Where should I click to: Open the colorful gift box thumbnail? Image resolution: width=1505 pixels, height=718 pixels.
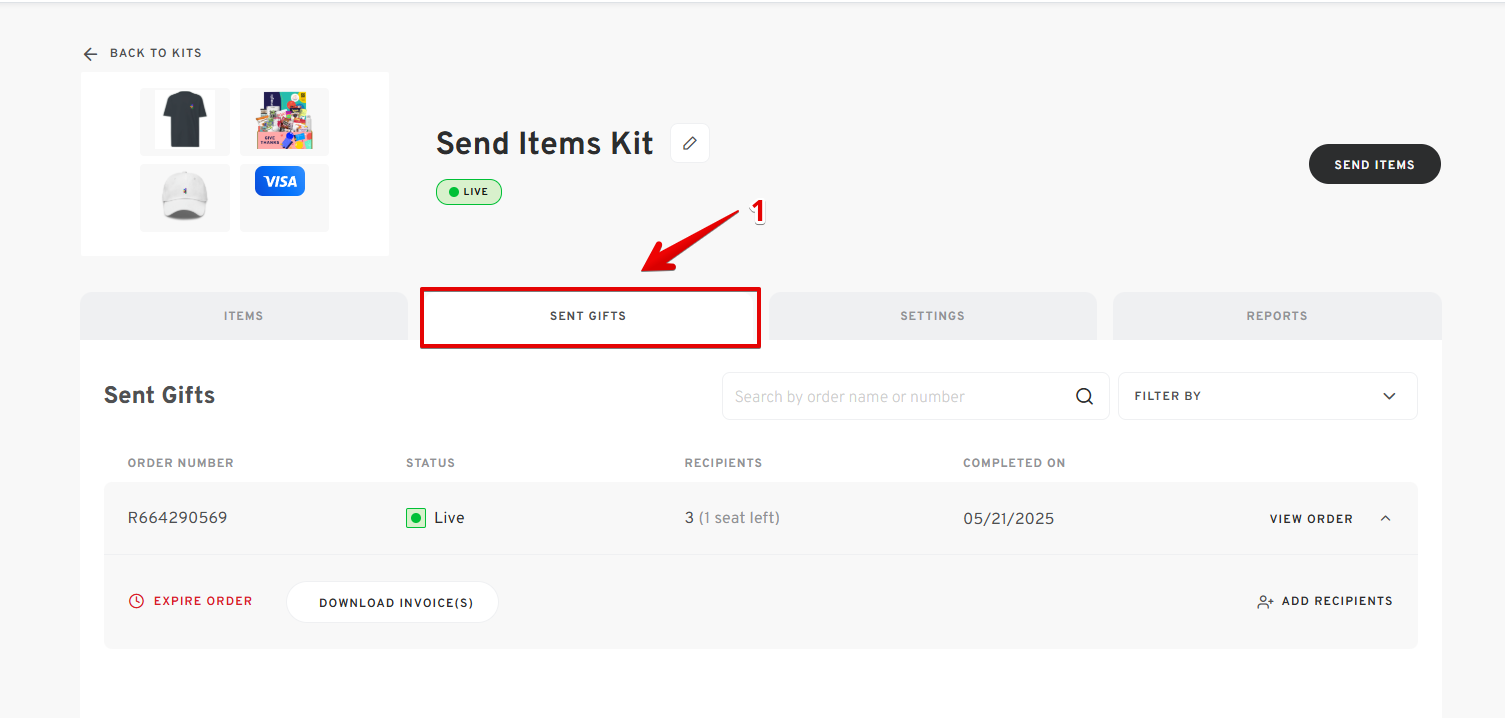(x=285, y=121)
